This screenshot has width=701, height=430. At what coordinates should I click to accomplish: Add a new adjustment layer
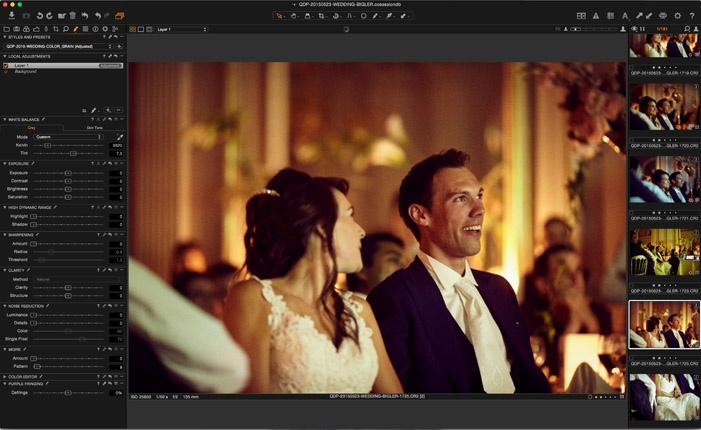pos(108,110)
